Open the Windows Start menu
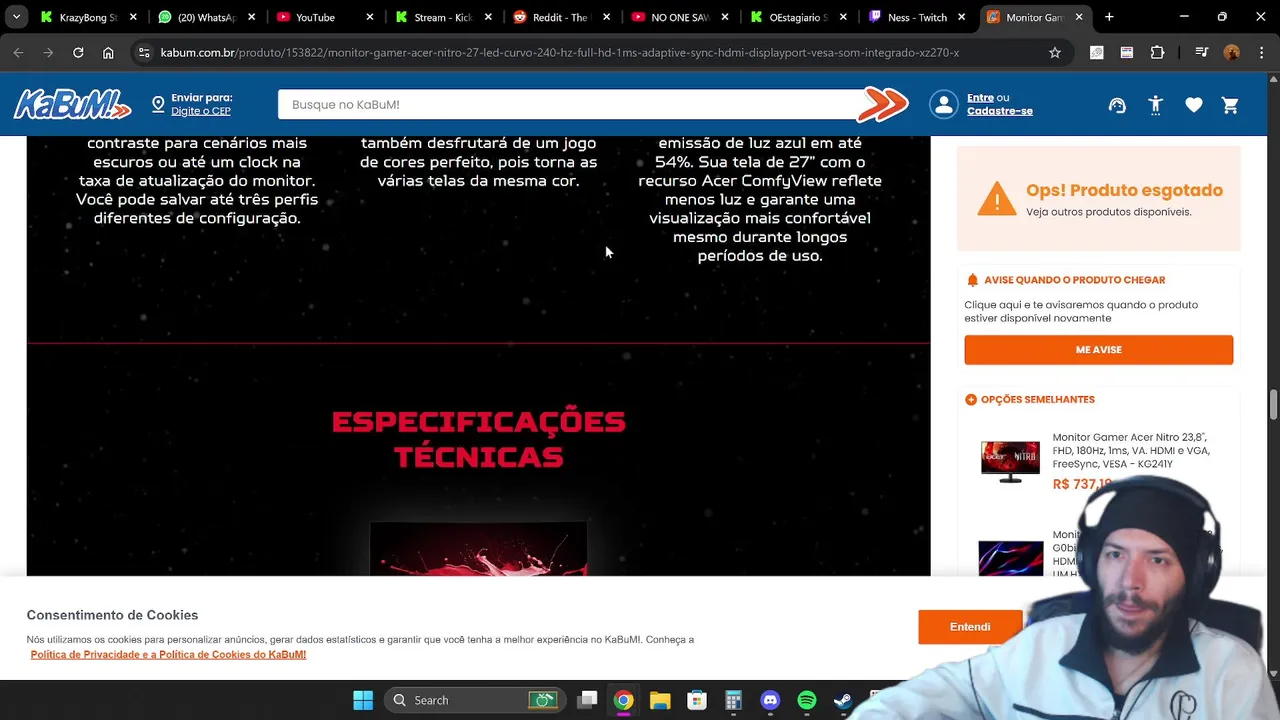The height and width of the screenshot is (720, 1280). (363, 700)
